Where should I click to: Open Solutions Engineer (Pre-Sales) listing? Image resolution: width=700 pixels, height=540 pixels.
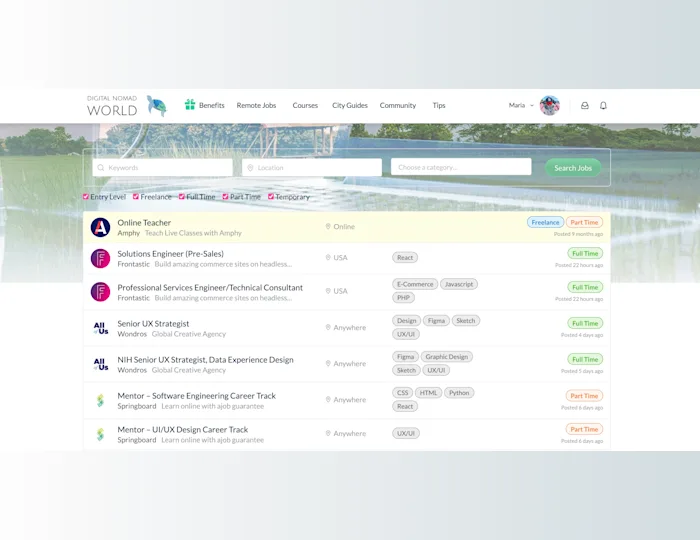click(171, 253)
